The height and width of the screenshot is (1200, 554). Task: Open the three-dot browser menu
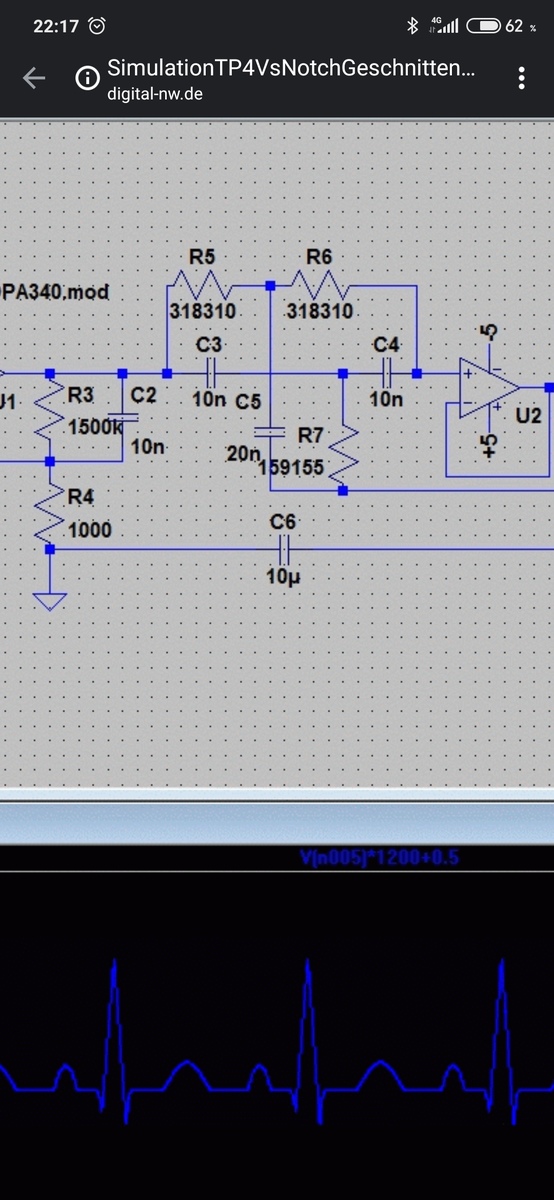(x=521, y=79)
